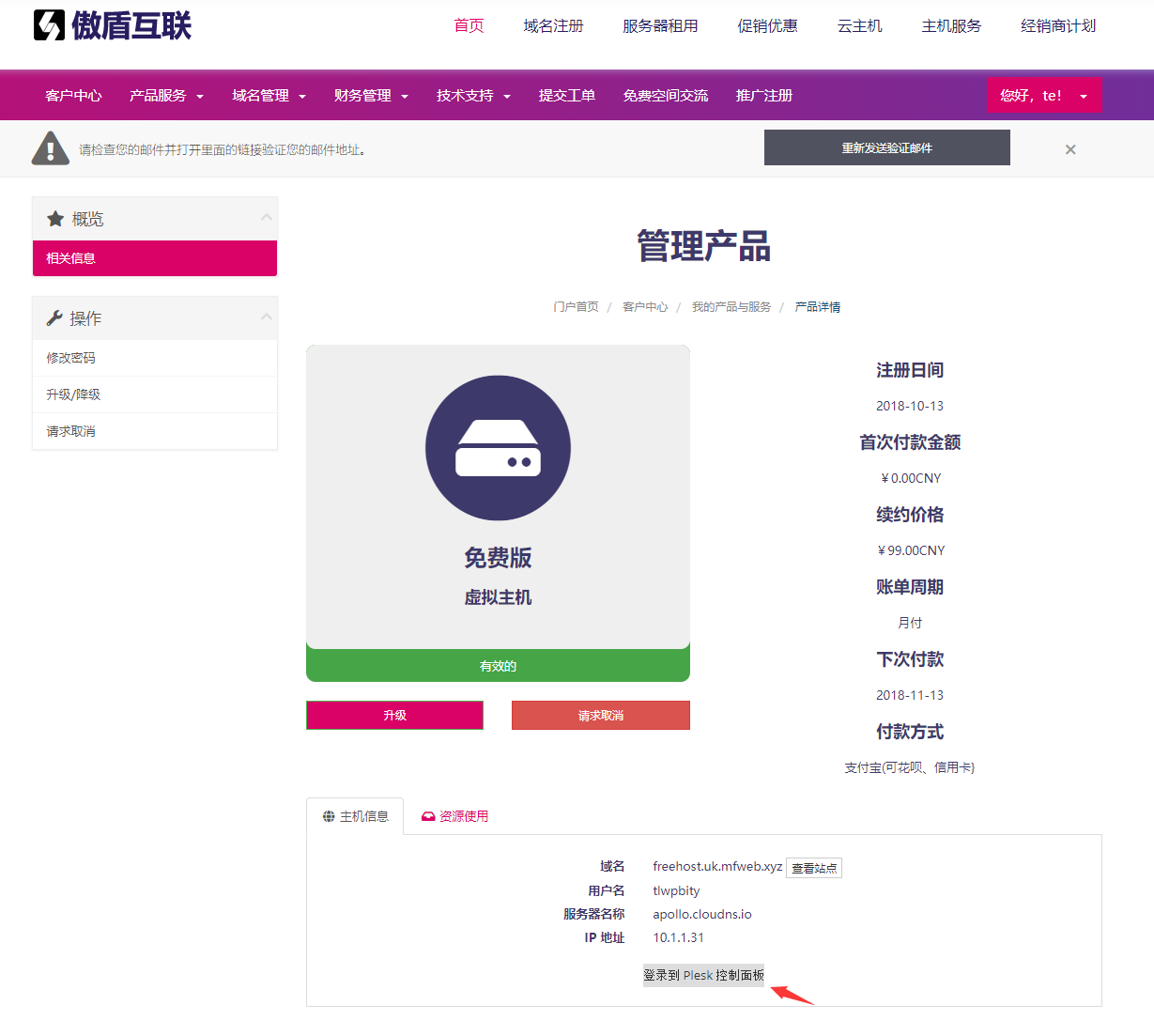Click server name apollo.cloudns.io
The height and width of the screenshot is (1036, 1154).
[x=702, y=914]
